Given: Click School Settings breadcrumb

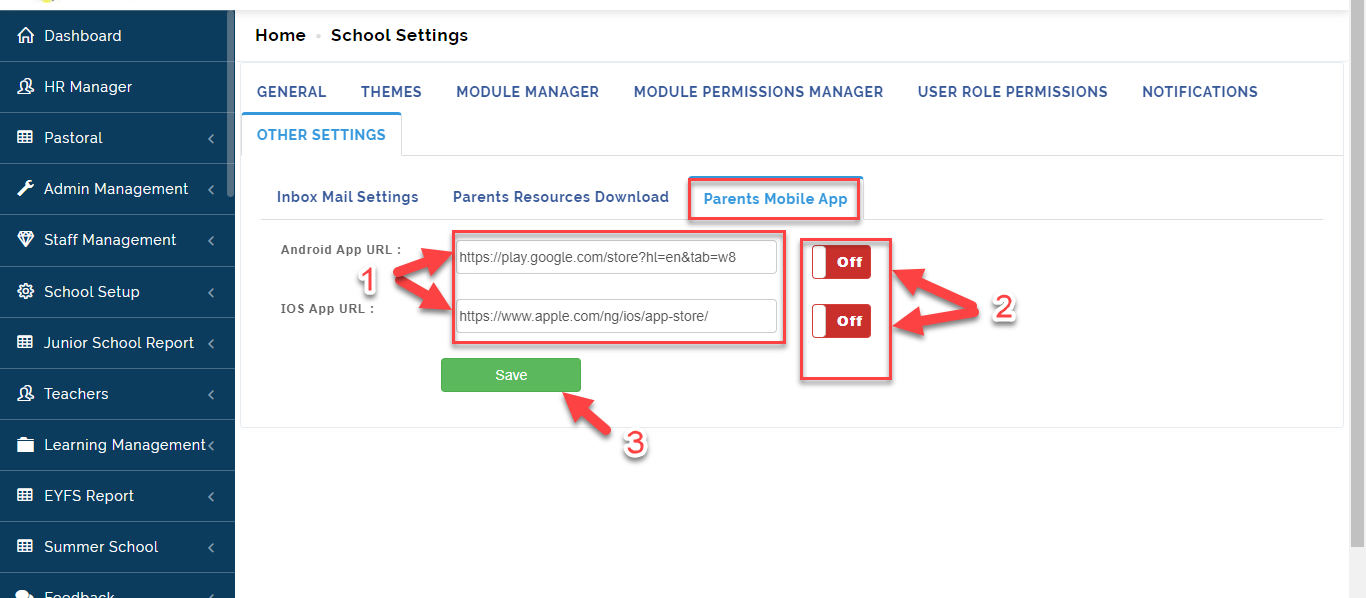Looking at the screenshot, I should coord(399,36).
